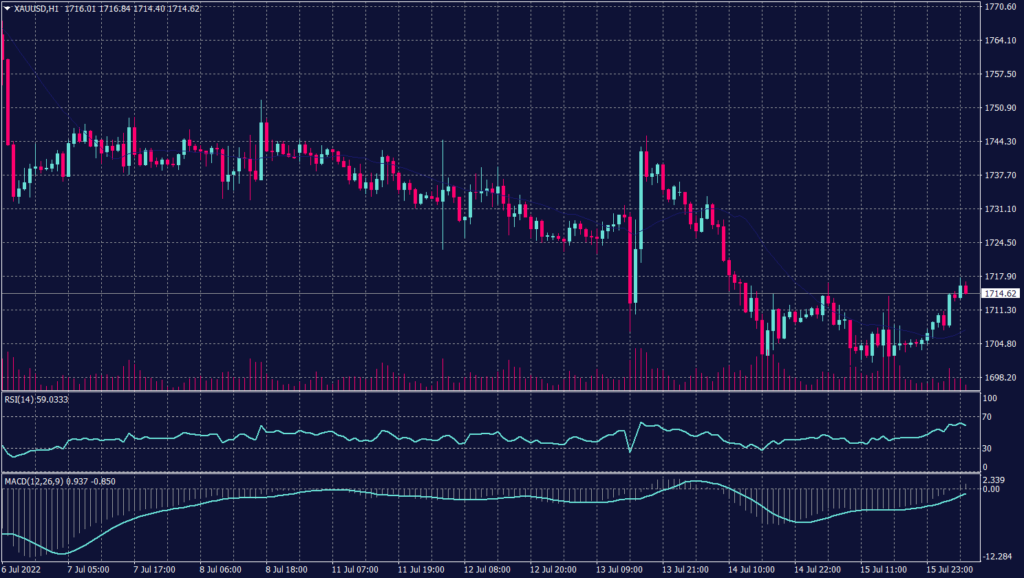1024x578 pixels.
Task: Click the 7 Jul 17:00 time label
Action: tap(156, 570)
